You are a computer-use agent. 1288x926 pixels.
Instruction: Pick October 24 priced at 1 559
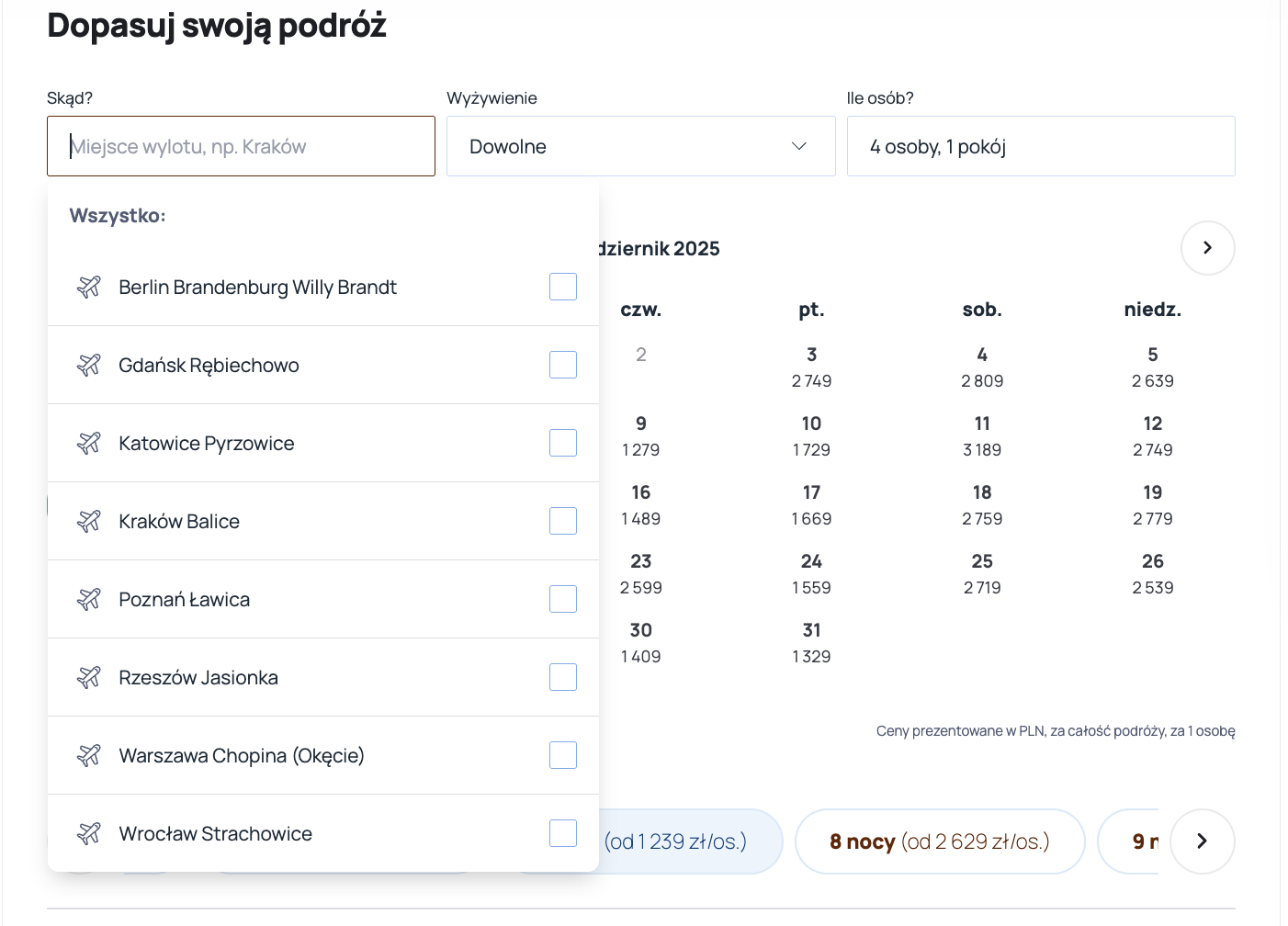click(811, 573)
